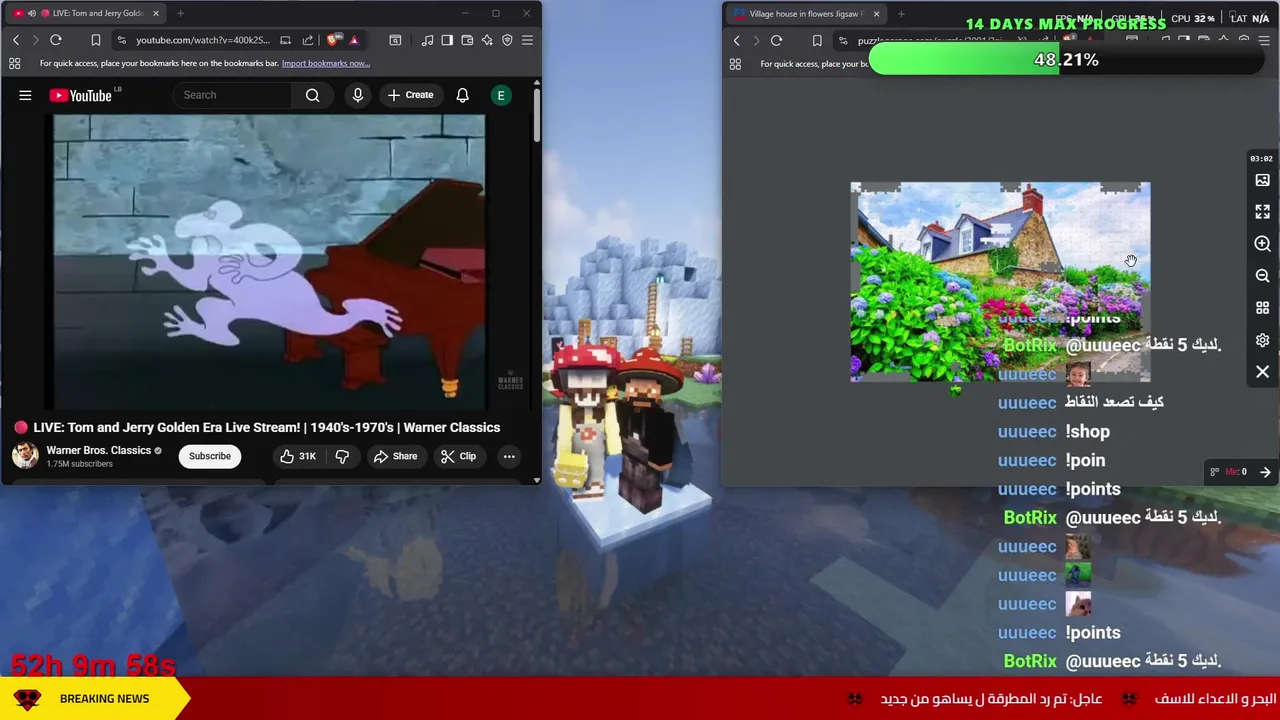Click the assembled jigsaw puzzle image
1280x720 pixels.
[1000, 282]
